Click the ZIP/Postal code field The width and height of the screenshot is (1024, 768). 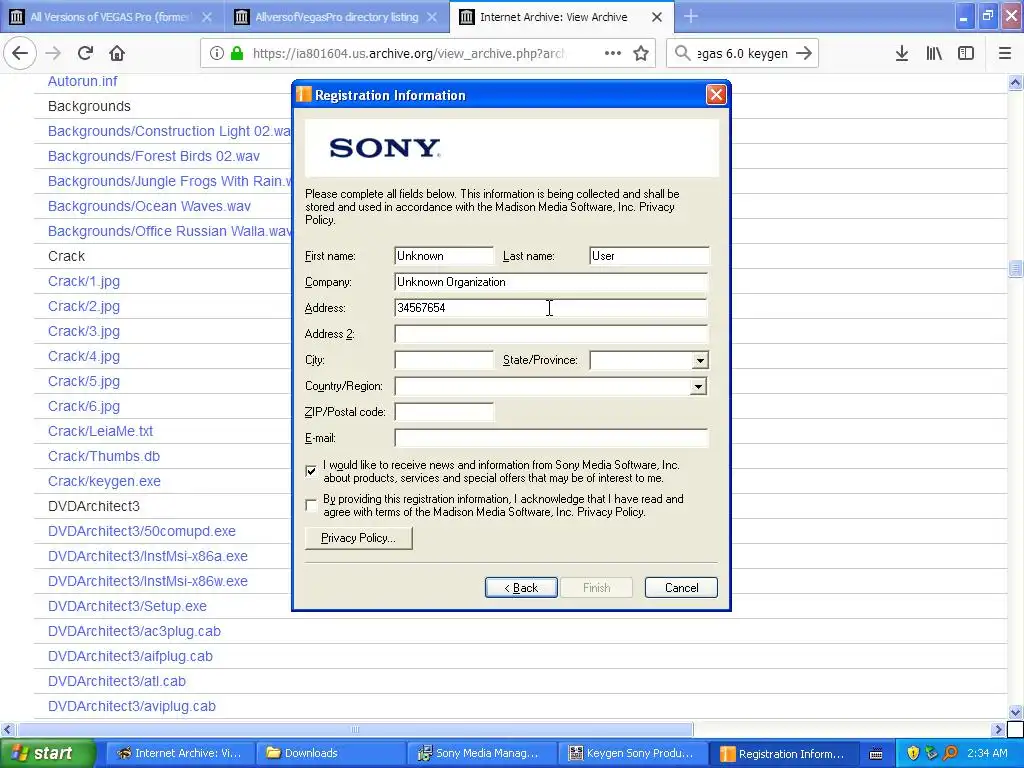(444, 412)
